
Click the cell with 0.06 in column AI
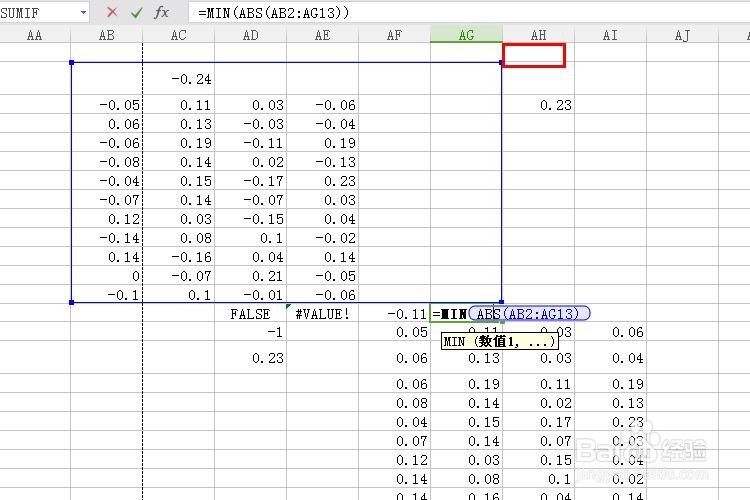[610, 332]
